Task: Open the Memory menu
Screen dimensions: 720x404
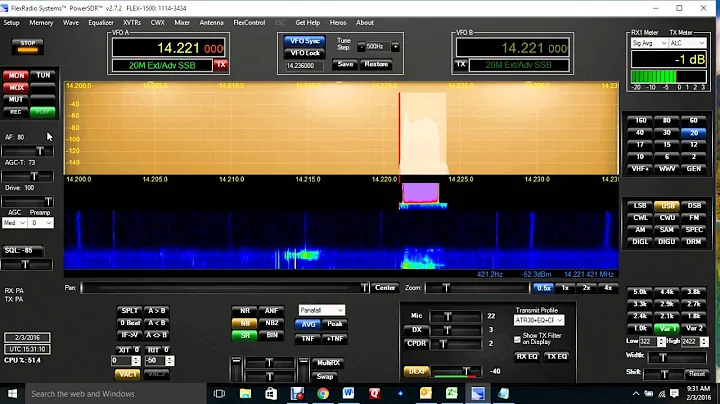Action: click(41, 22)
